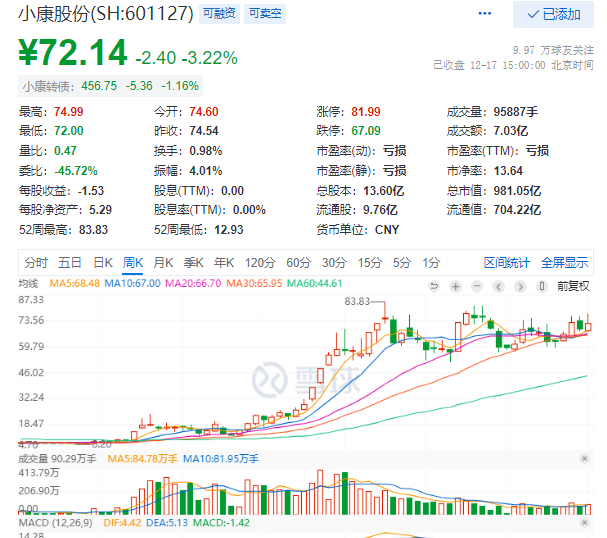Select the 5分 interval tab
This screenshot has height=538, width=607.
(402, 263)
